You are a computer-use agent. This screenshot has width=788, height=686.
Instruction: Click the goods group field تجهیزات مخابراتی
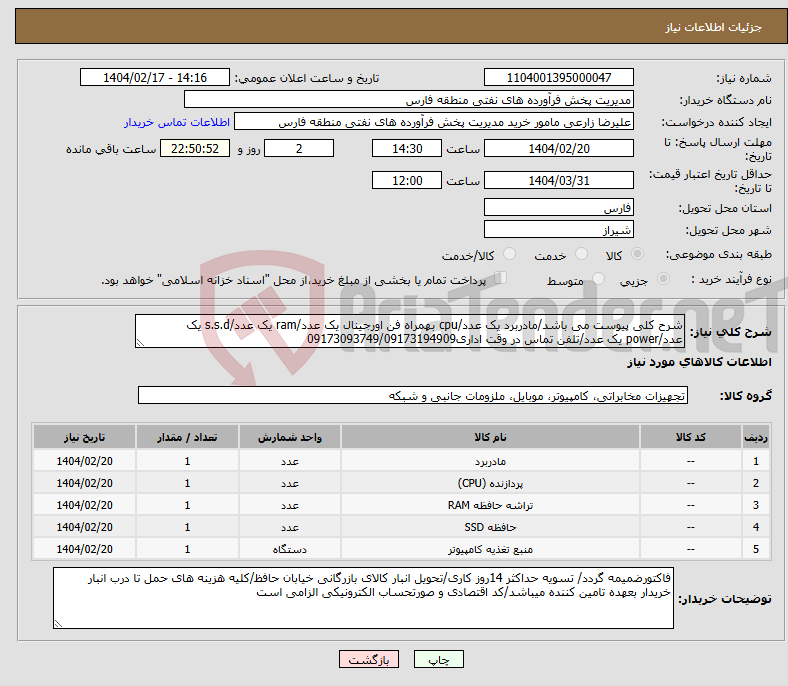coord(413,395)
